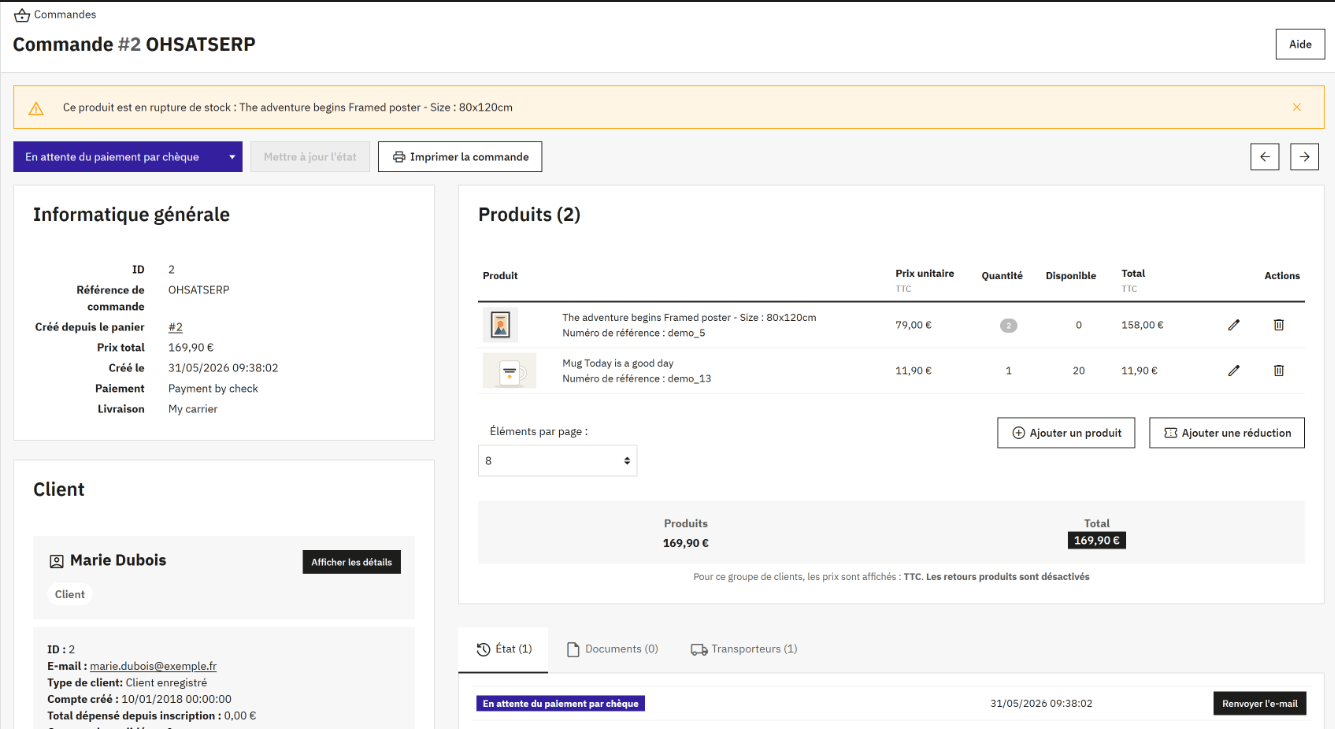Screen dimensions: 1335x729
Task: Click Renvoyer l'e-mail button
Action: [x=1260, y=704]
